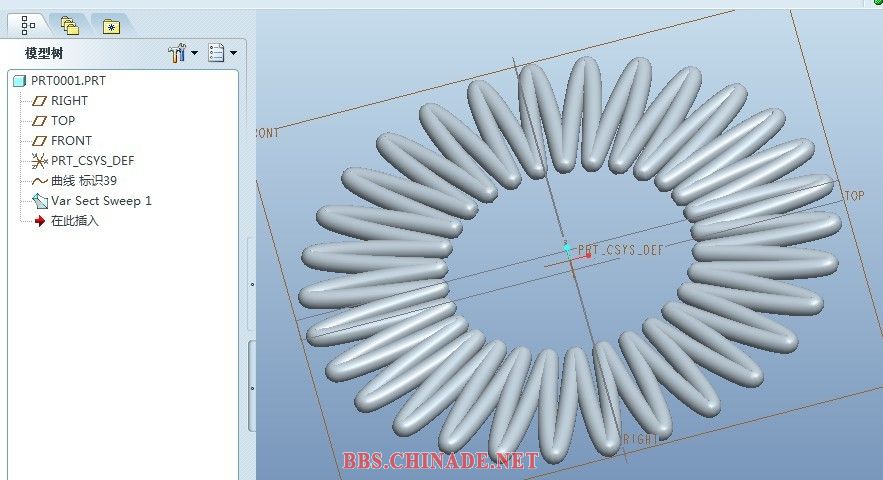Select the TOP datum plane in tree
This screenshot has width=883, height=480.
(62, 121)
